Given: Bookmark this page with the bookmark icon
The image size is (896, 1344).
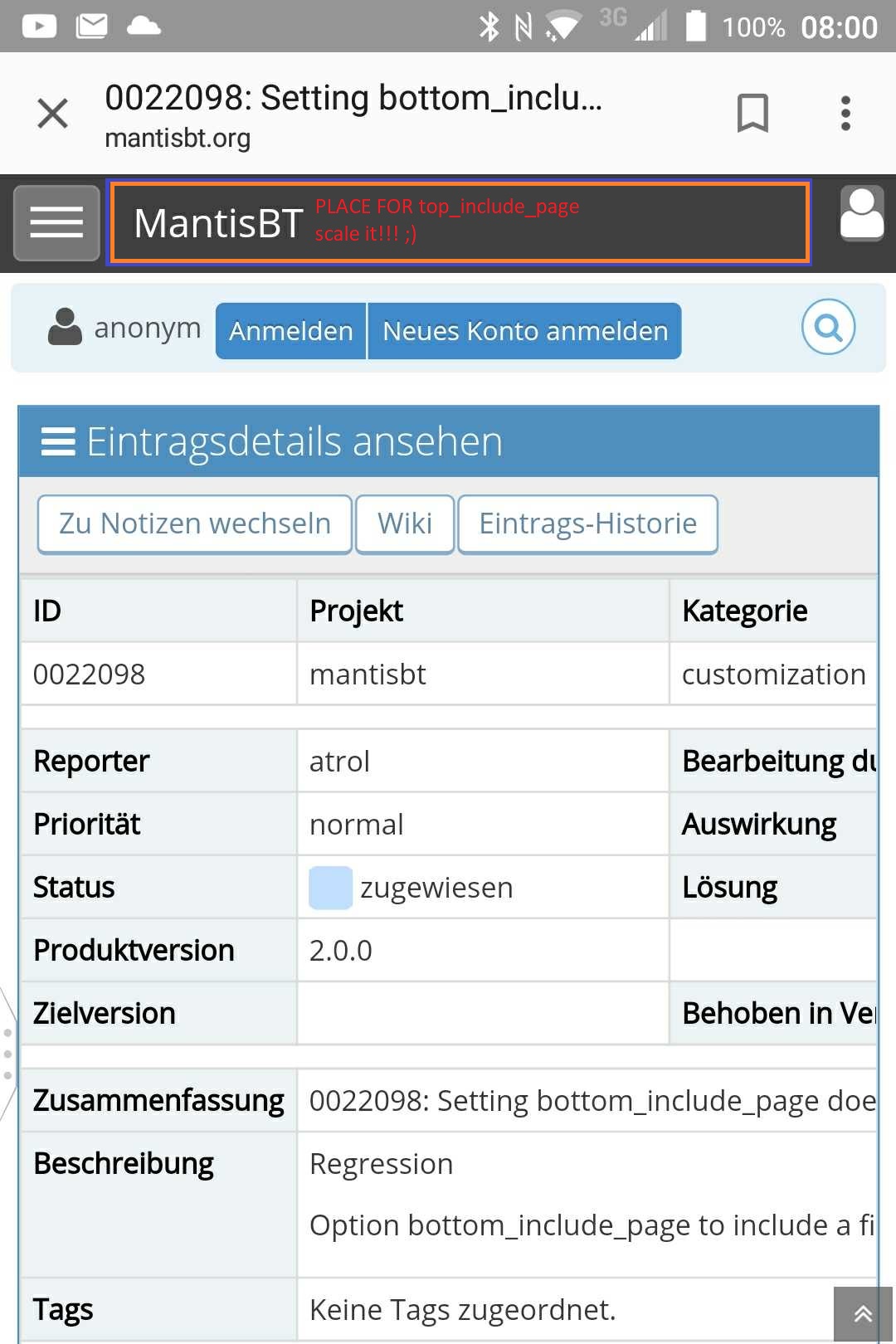Looking at the screenshot, I should tap(752, 113).
